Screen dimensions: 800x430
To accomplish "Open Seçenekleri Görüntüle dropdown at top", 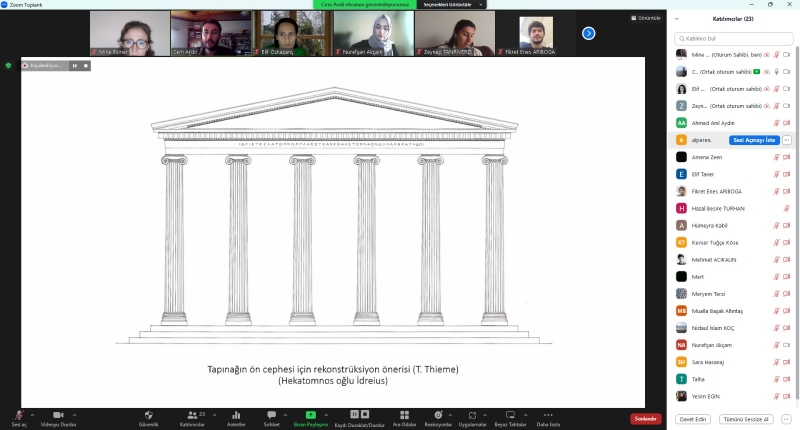I will coord(447,4).
